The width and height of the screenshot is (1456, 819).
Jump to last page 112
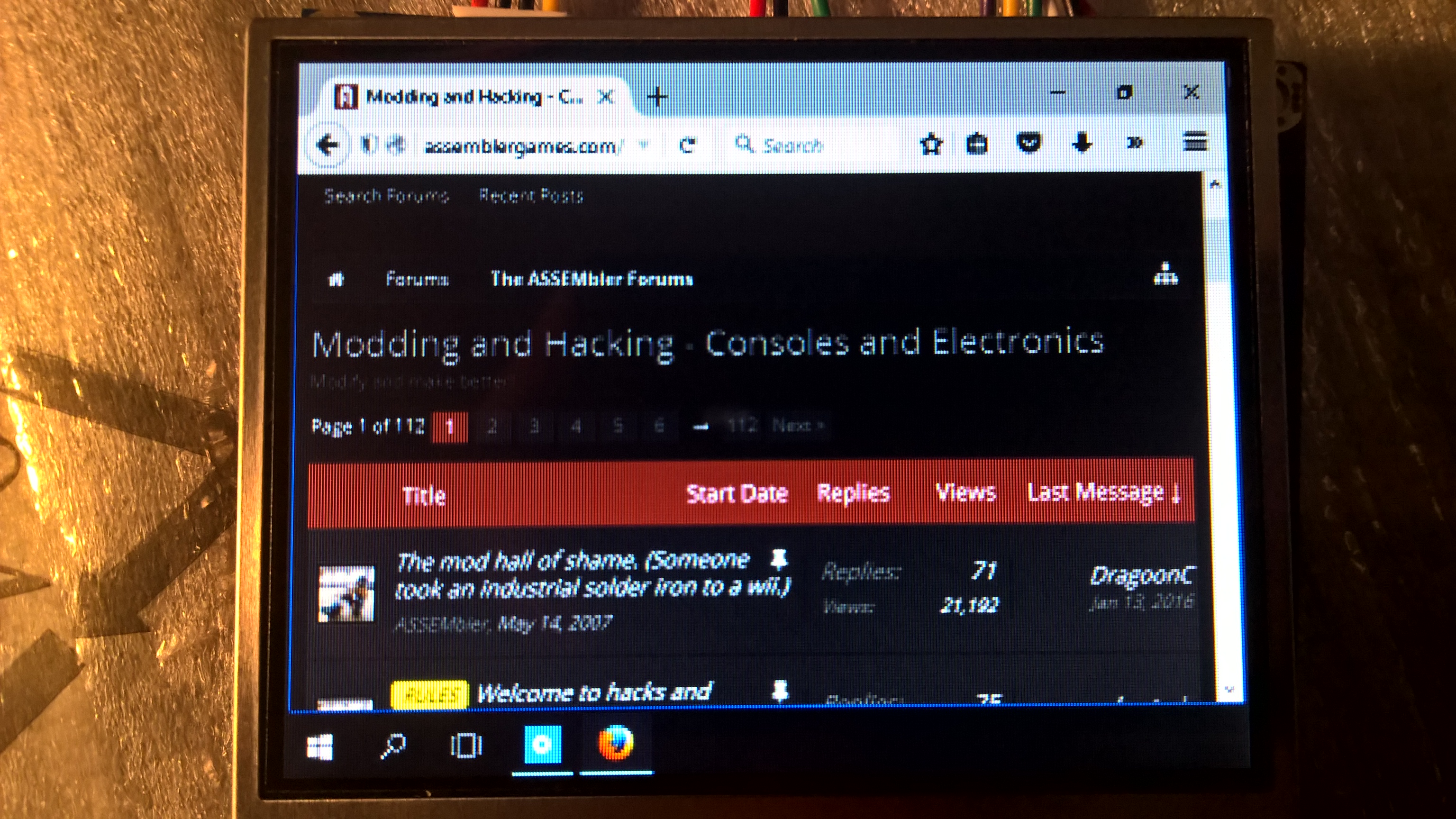742,425
